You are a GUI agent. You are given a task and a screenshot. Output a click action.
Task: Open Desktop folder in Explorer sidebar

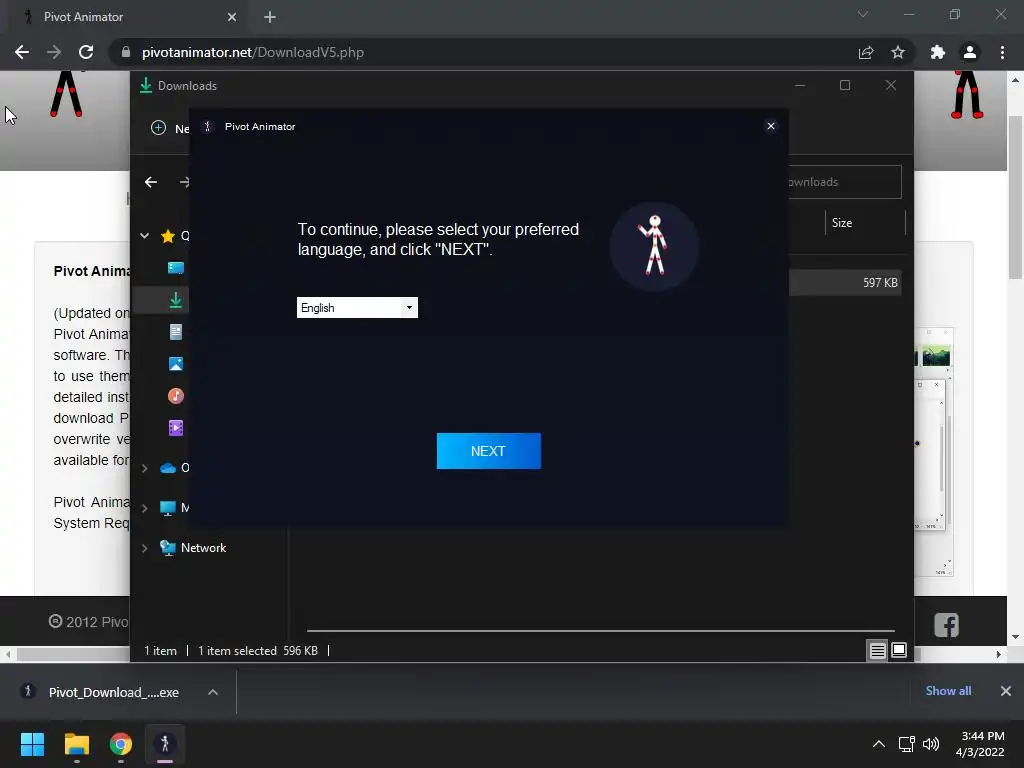tap(176, 268)
